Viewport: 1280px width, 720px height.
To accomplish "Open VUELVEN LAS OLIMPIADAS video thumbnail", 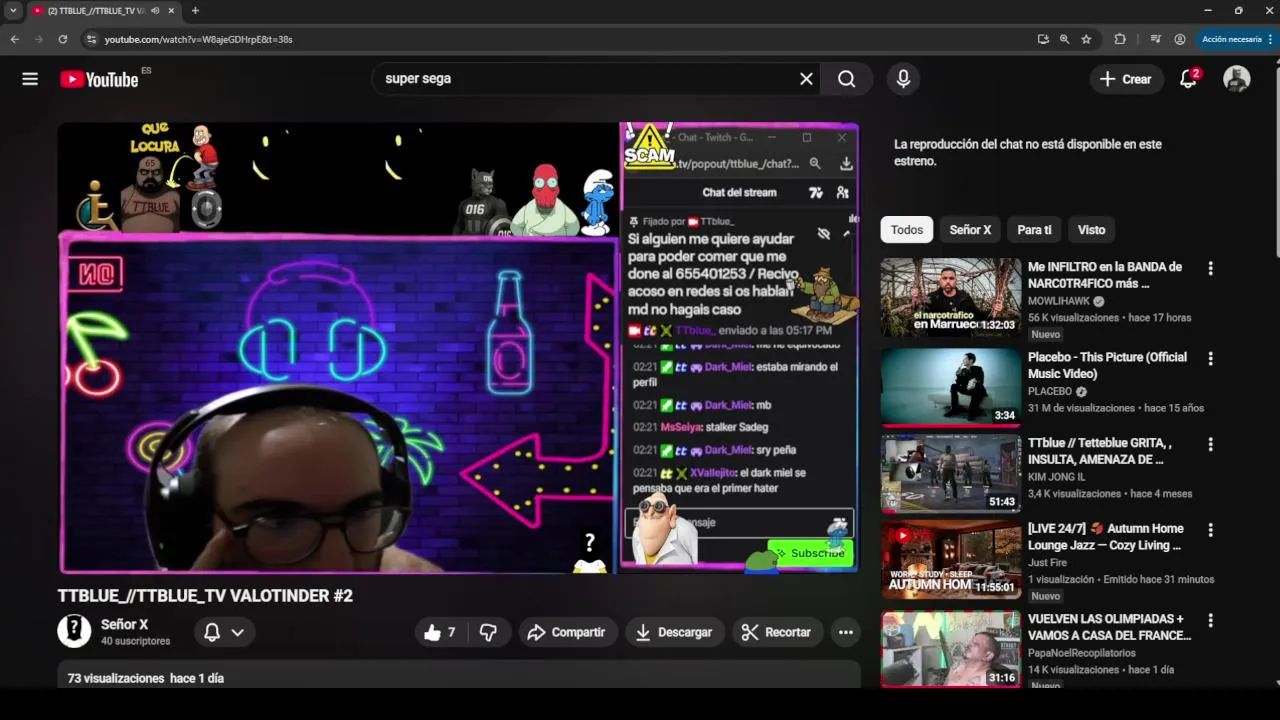I will coord(951,649).
